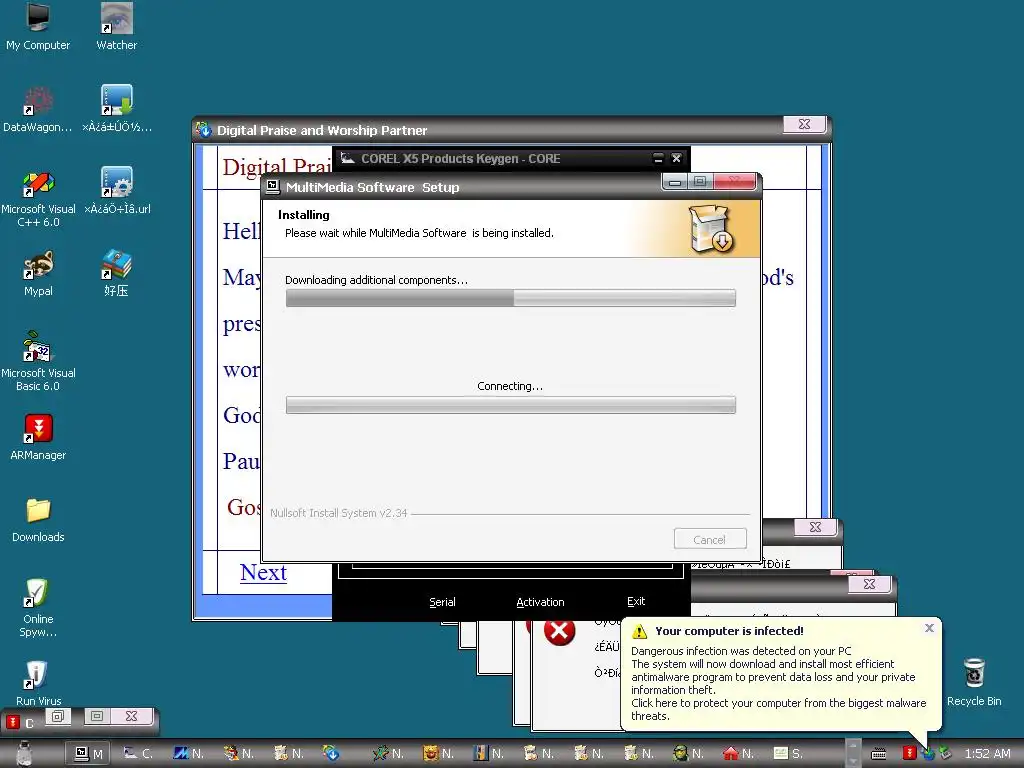Screen dimensions: 1024x768
Task: Click the Downloading additional components progress bar
Action: click(511, 298)
